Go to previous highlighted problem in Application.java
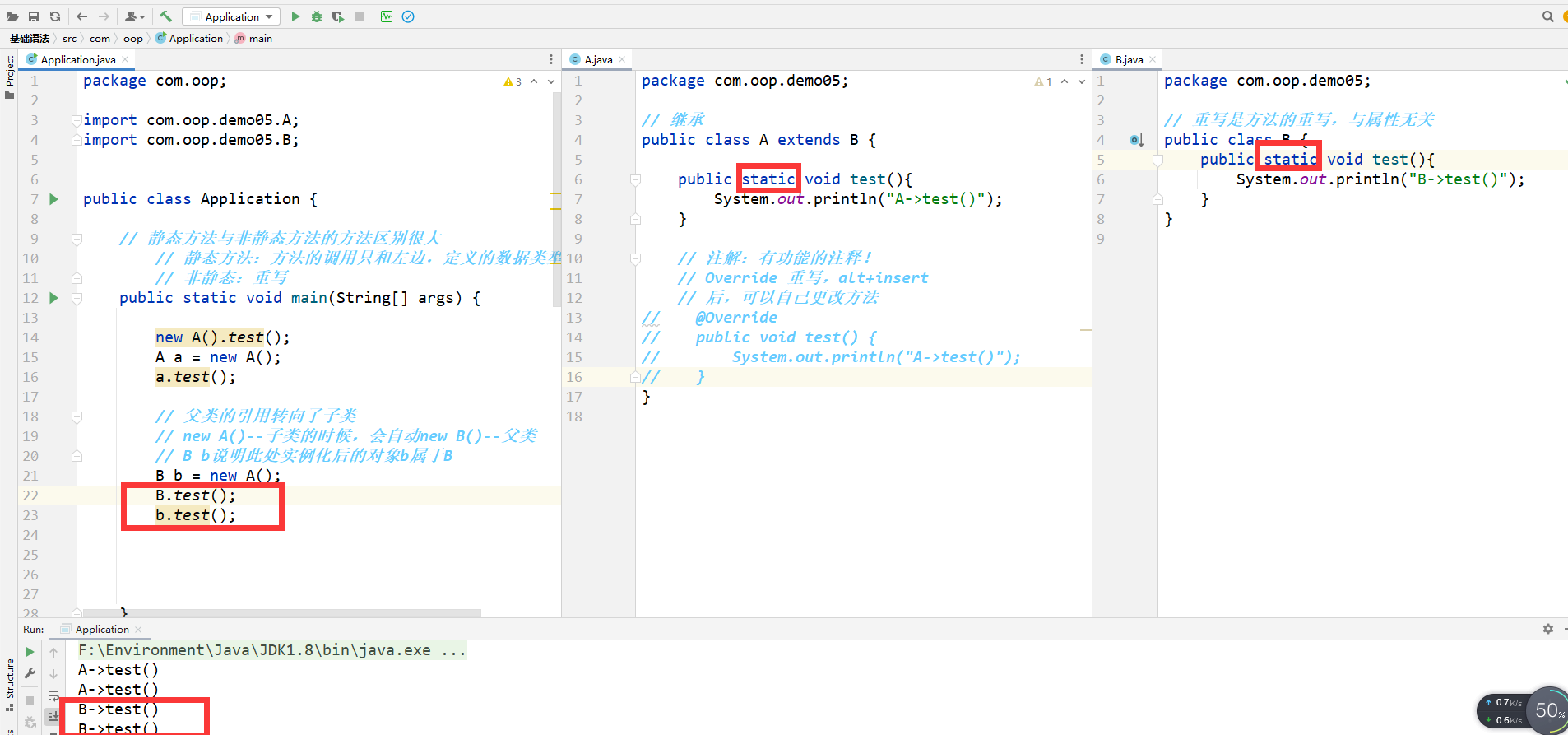 click(x=534, y=81)
